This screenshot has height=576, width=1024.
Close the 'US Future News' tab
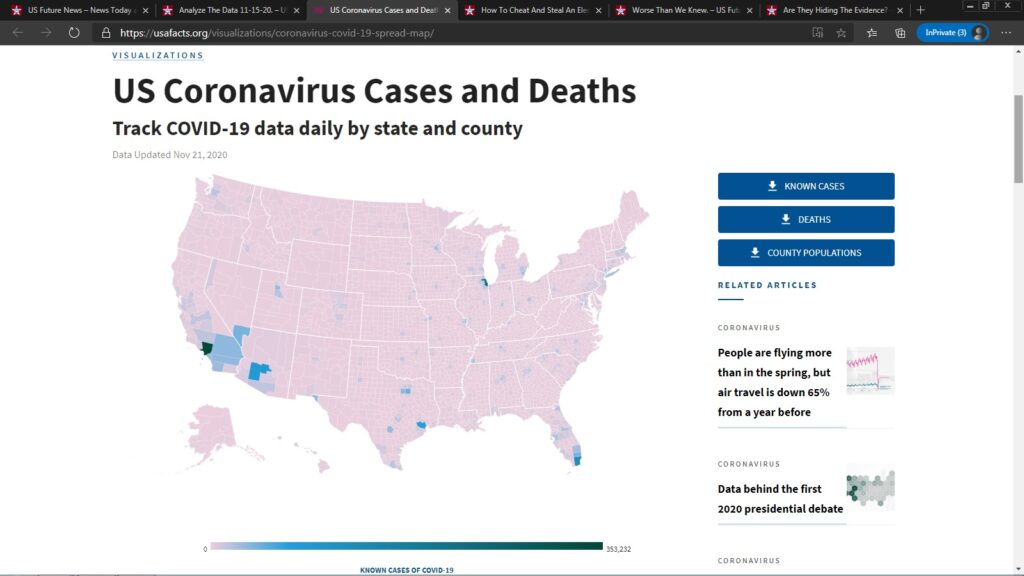pos(145,10)
